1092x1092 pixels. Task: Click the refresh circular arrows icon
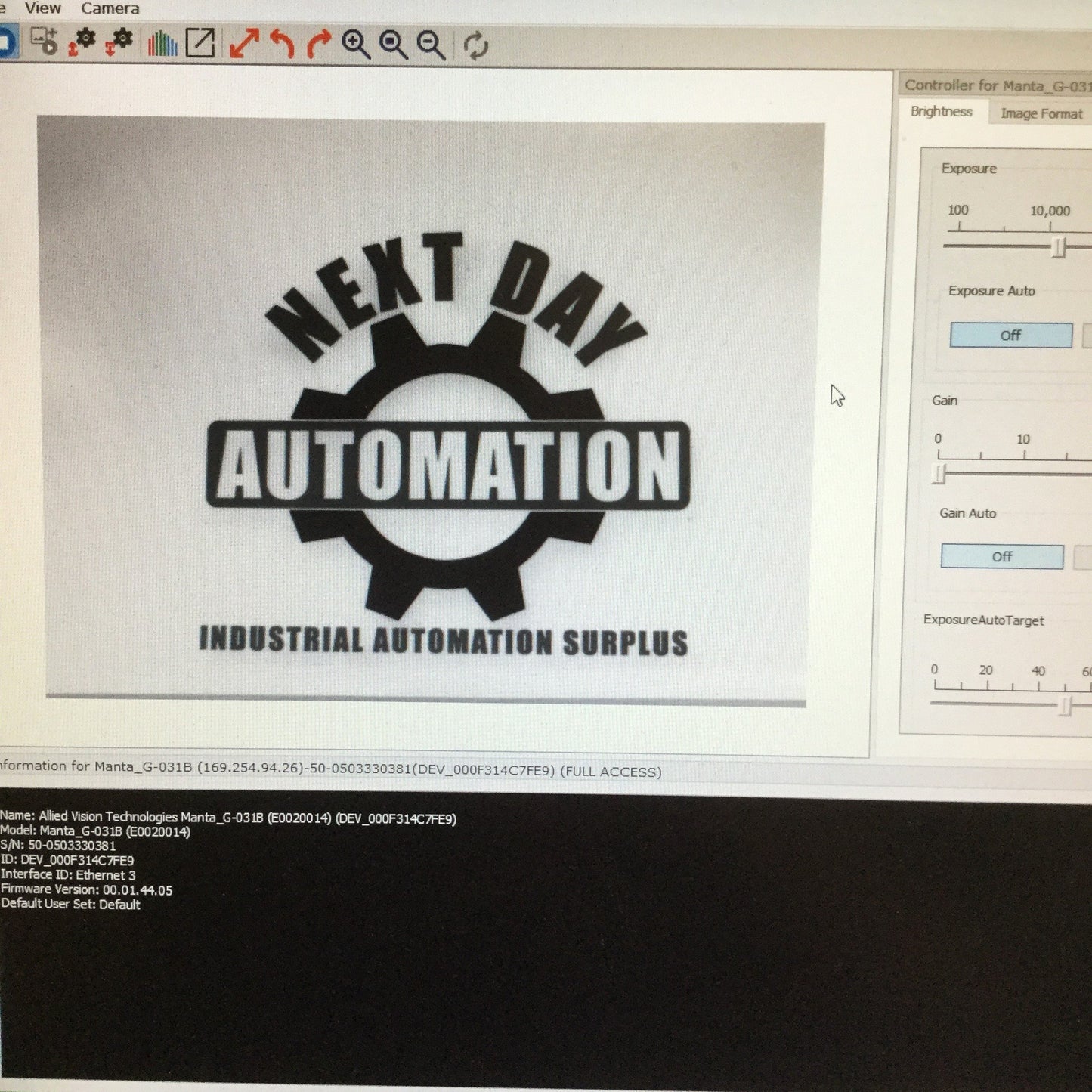click(x=476, y=46)
